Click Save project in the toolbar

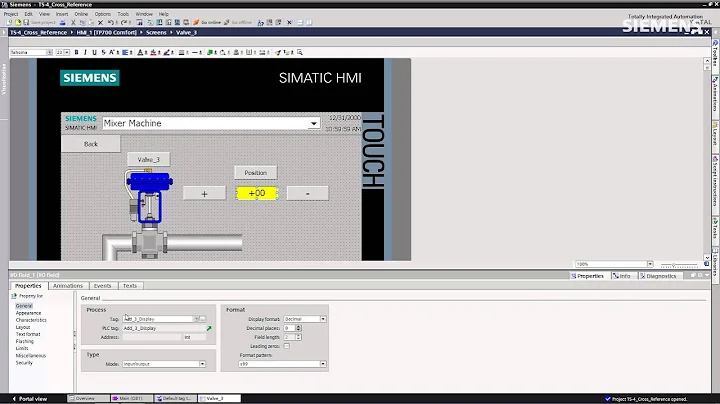click(39, 22)
